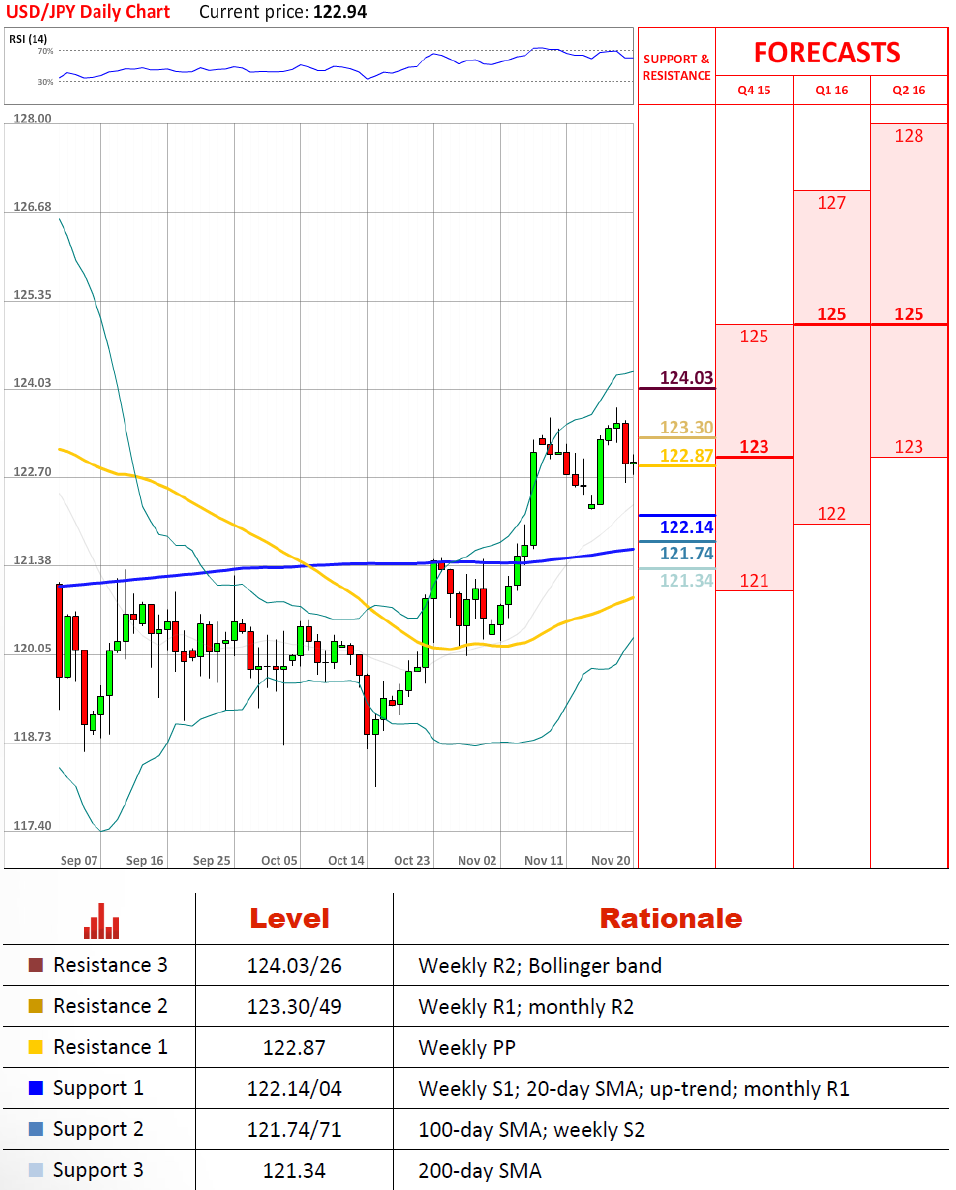Click the 121.74 support level label
This screenshot has height=1190, width=956.
click(x=686, y=553)
